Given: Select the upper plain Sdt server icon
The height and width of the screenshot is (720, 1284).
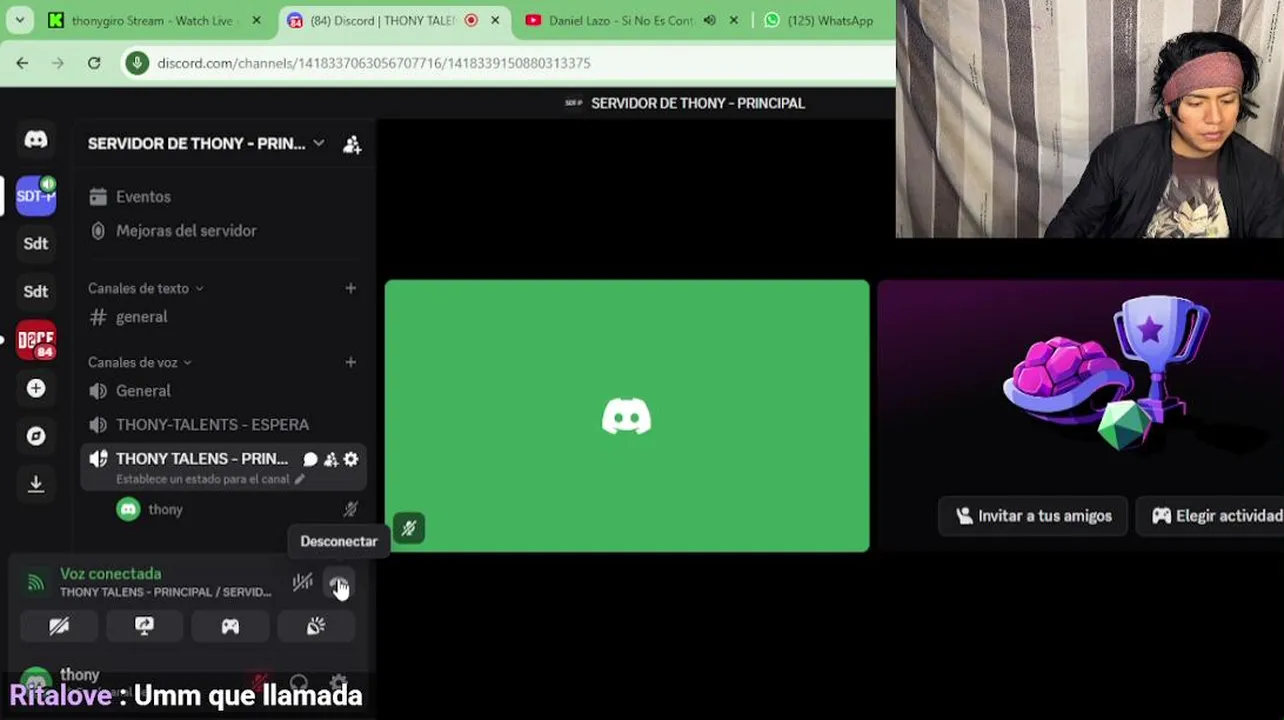Looking at the screenshot, I should 36,243.
